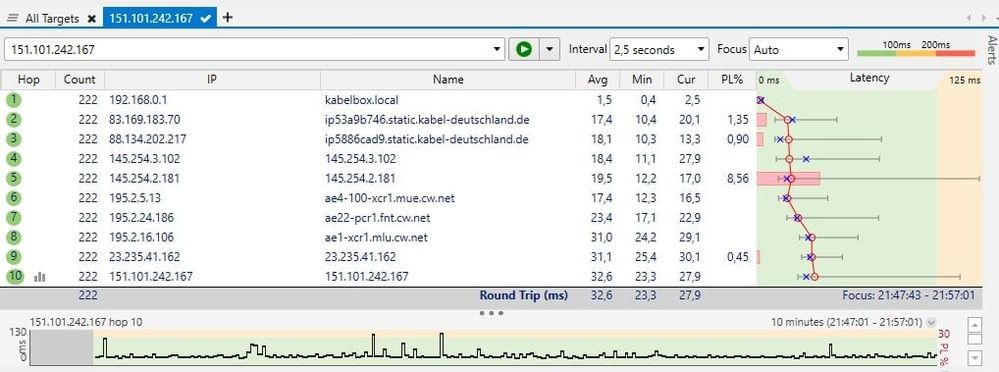Click hostname ae4-100-xcr1.mue.cw.net

390,198
